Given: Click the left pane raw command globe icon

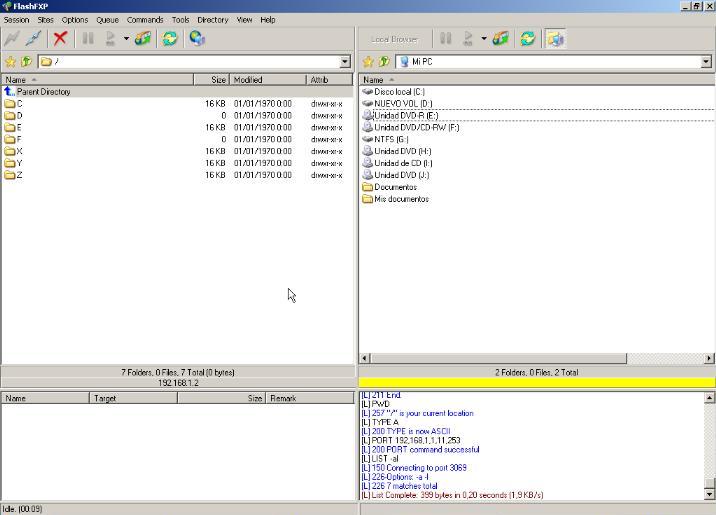Looking at the screenshot, I should [x=143, y=38].
